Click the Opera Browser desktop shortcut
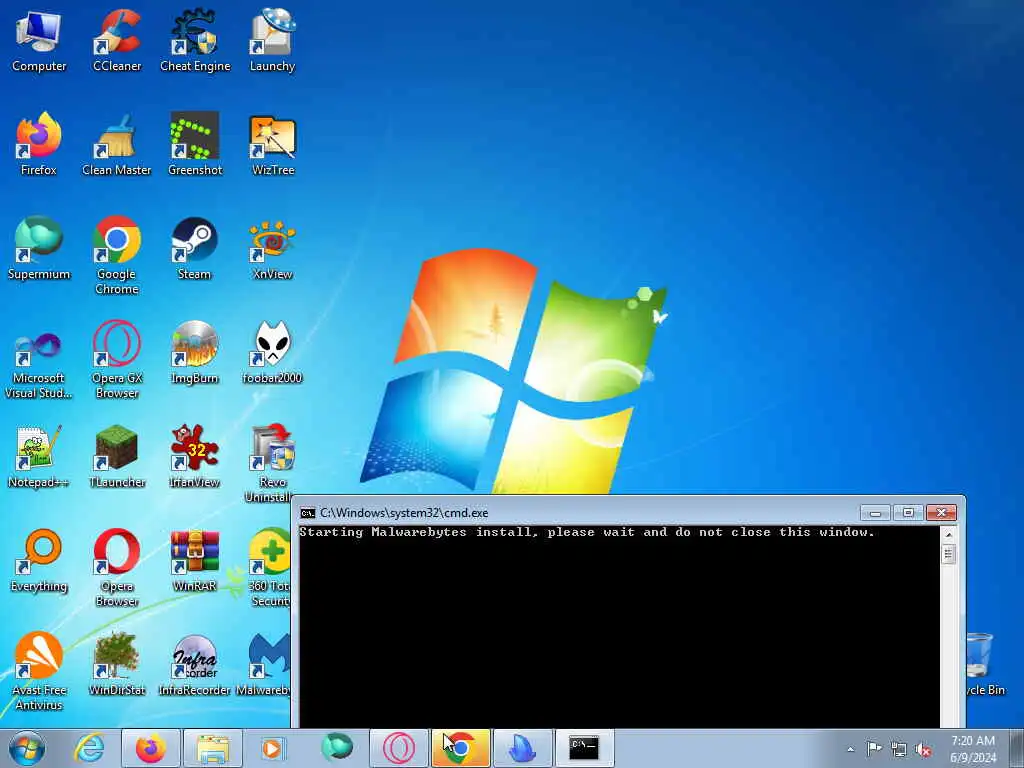 (x=117, y=567)
